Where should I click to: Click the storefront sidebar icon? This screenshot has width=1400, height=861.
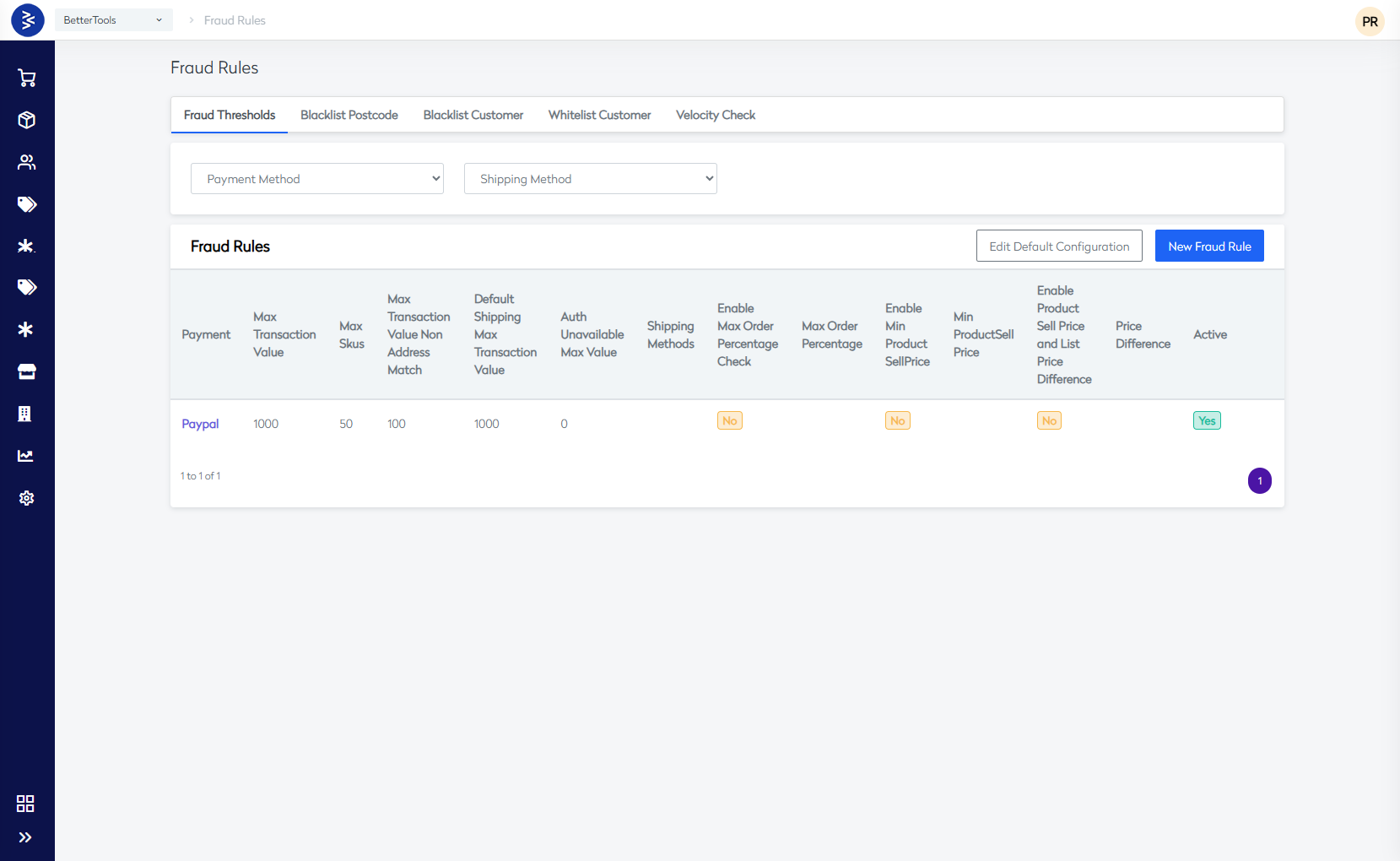[27, 371]
